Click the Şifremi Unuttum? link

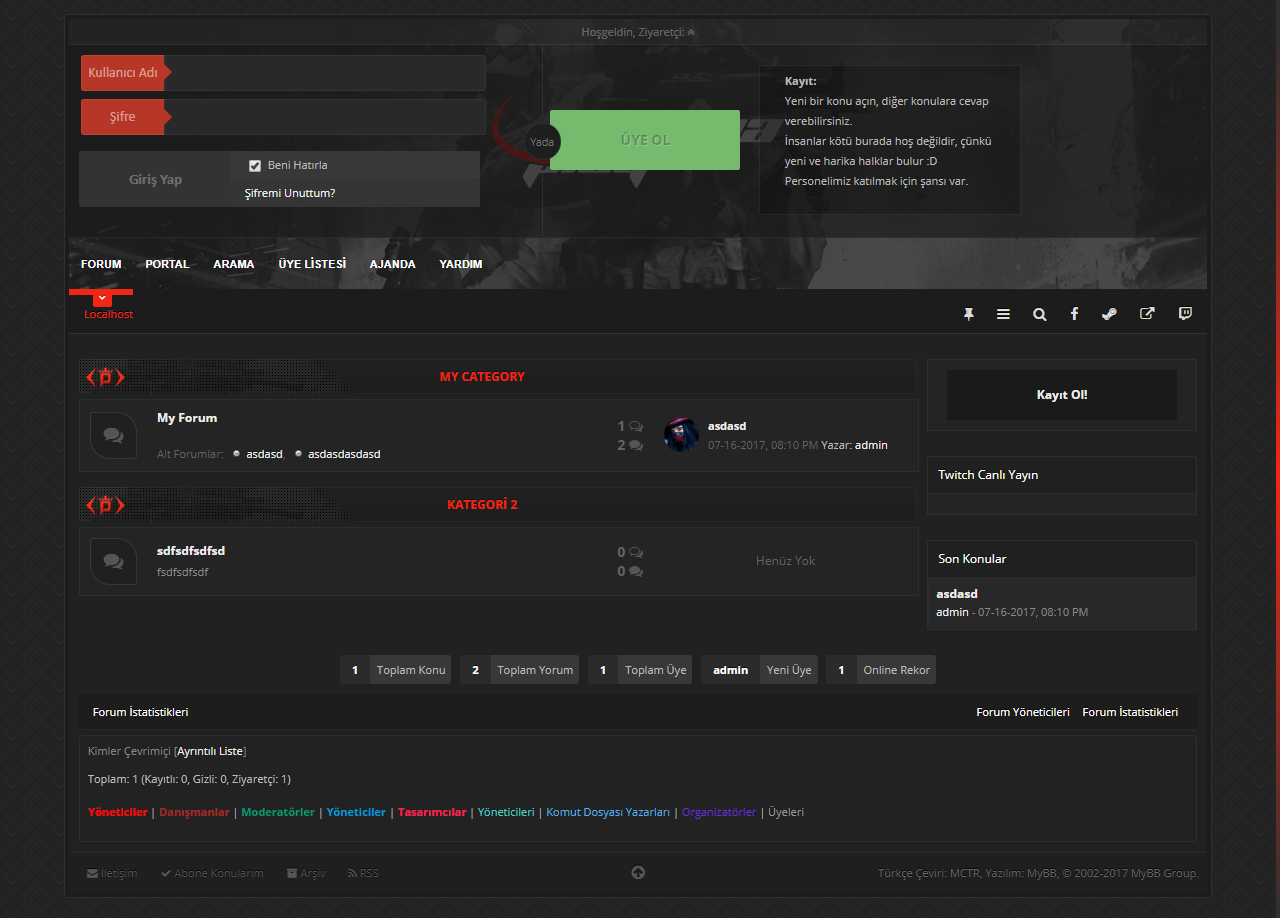[290, 193]
